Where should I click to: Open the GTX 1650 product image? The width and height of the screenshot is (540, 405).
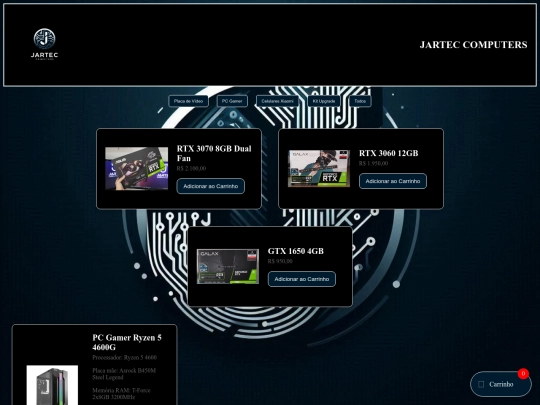[228, 267]
